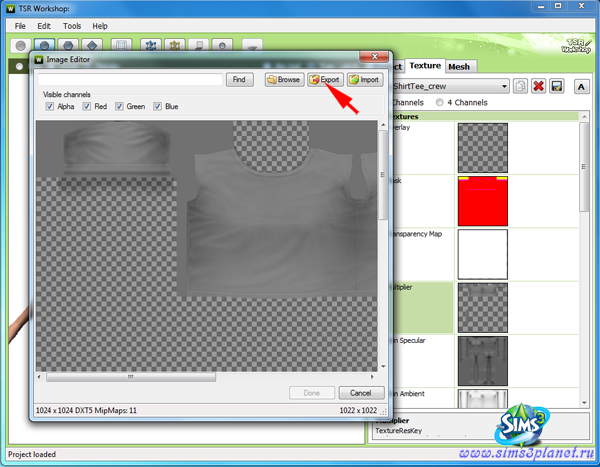Toggle the Alpha channel checkbox

click(50, 106)
